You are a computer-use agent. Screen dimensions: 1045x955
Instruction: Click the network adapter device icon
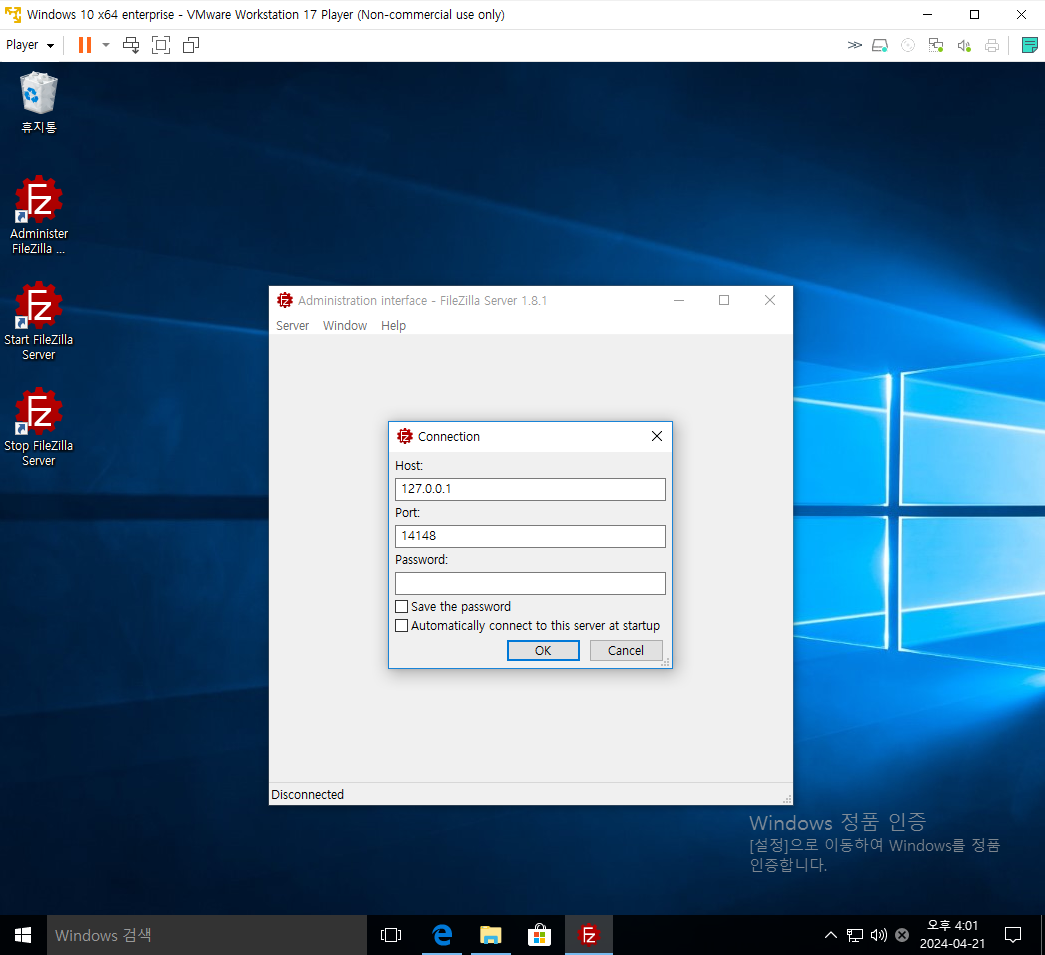(936, 45)
